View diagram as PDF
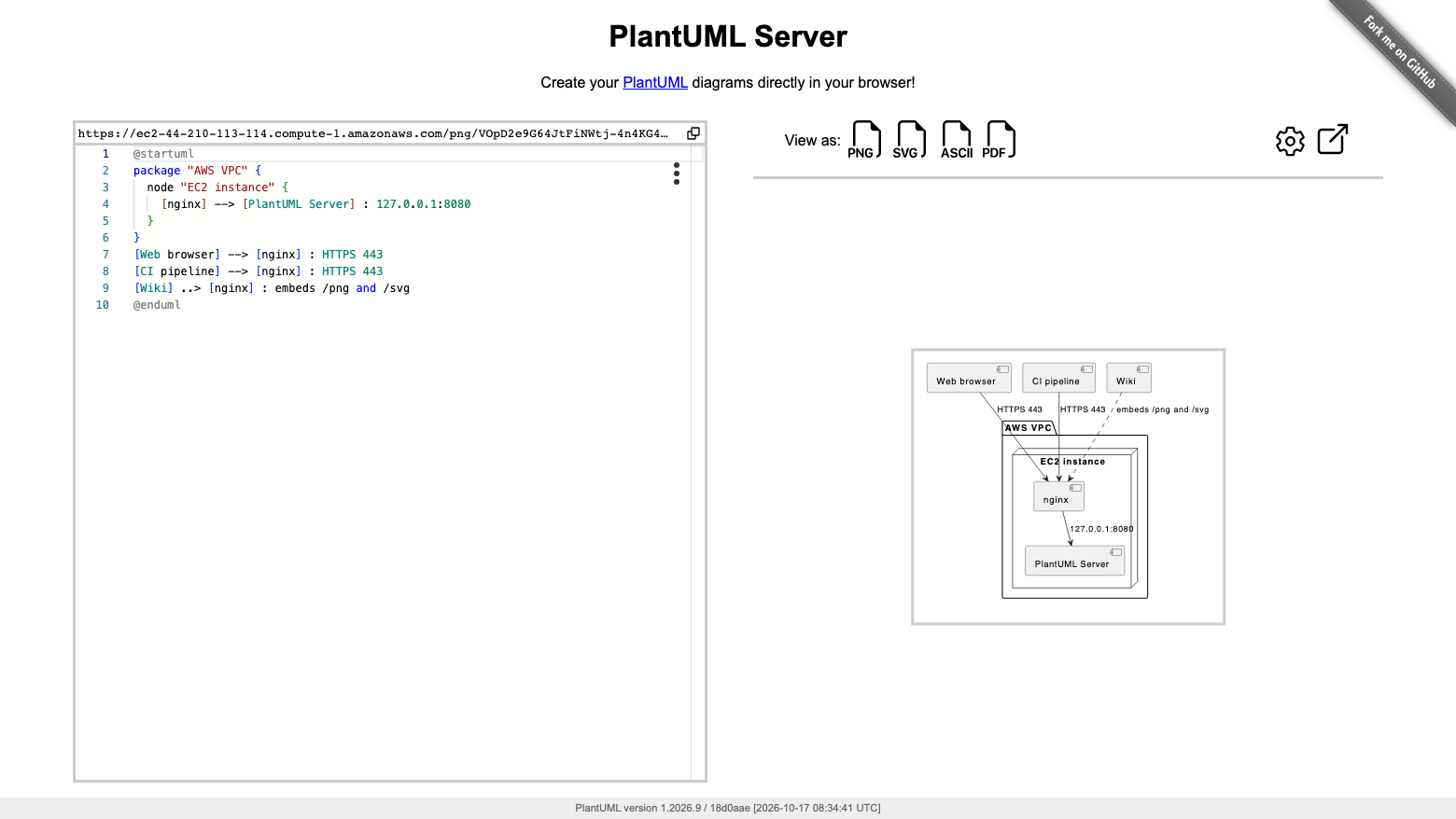This screenshot has height=819, width=1456. (1000, 140)
